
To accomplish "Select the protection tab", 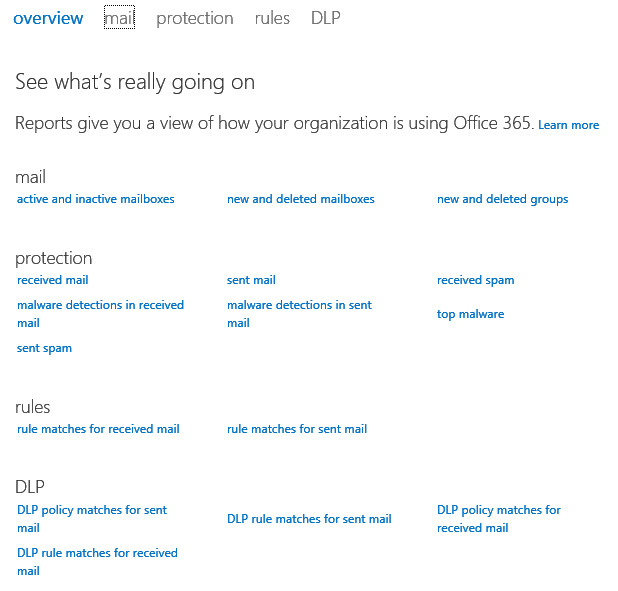I will (x=195, y=18).
